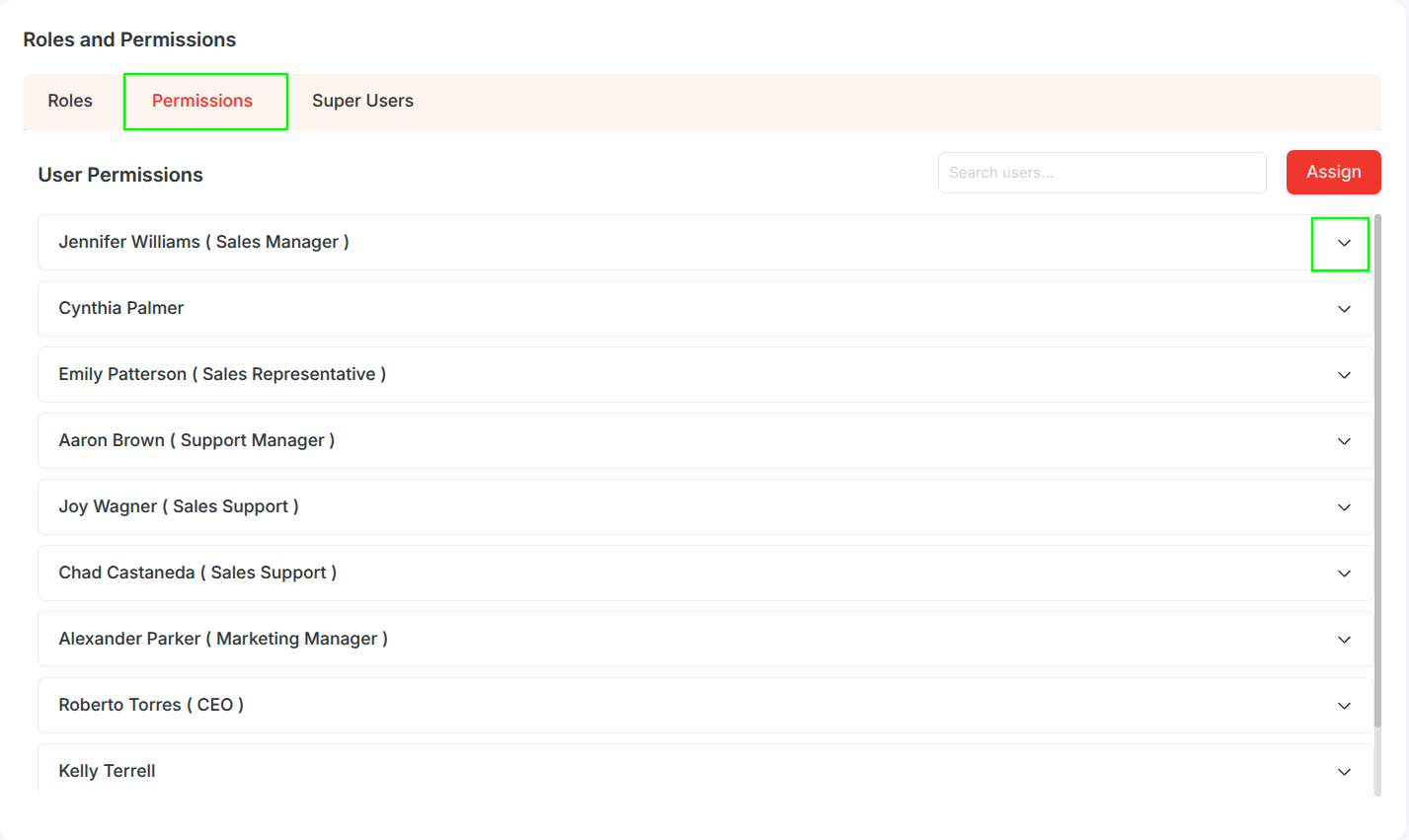The height and width of the screenshot is (840, 1409).
Task: Click the User Permissions heading
Action: tap(120, 175)
